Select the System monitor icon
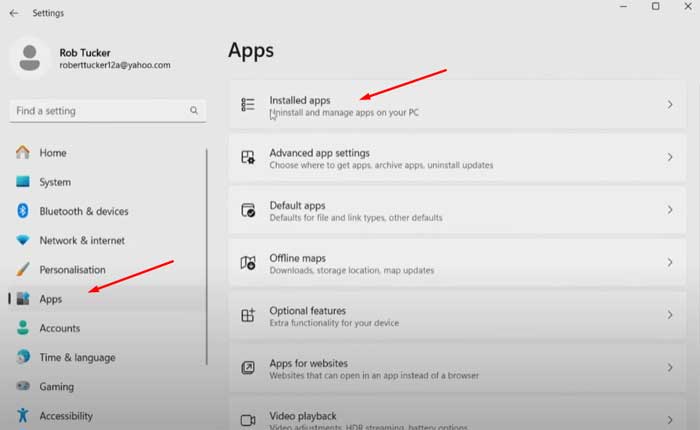 pos(23,182)
